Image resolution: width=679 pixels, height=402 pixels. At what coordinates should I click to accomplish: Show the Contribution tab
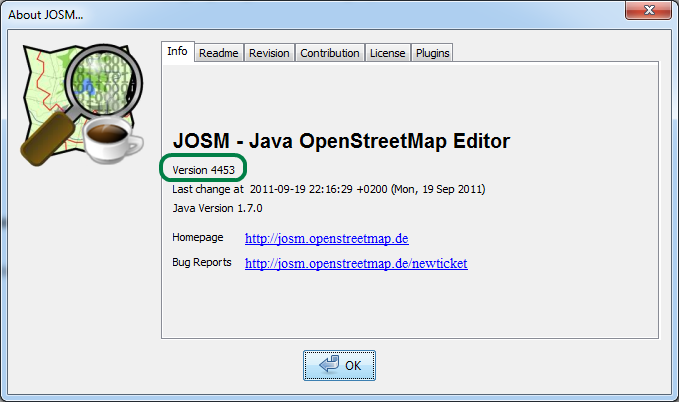coord(330,53)
